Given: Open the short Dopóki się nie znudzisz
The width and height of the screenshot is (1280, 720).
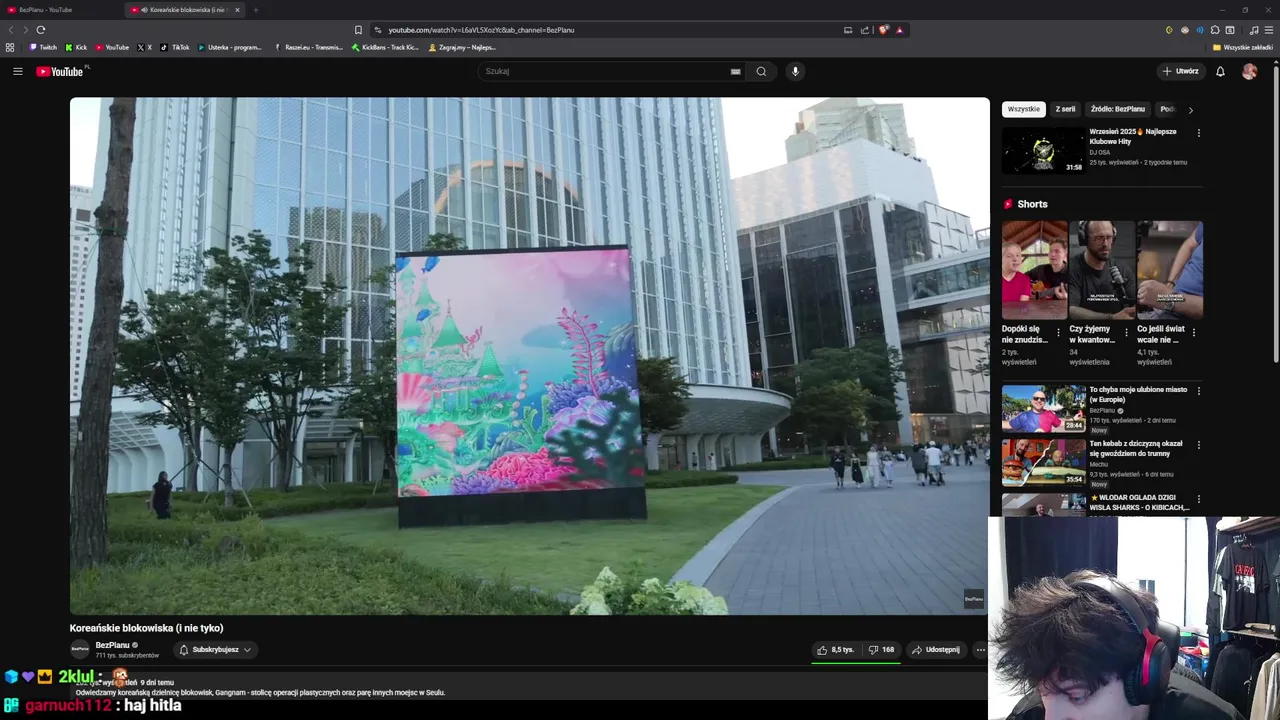Looking at the screenshot, I should (1034, 270).
